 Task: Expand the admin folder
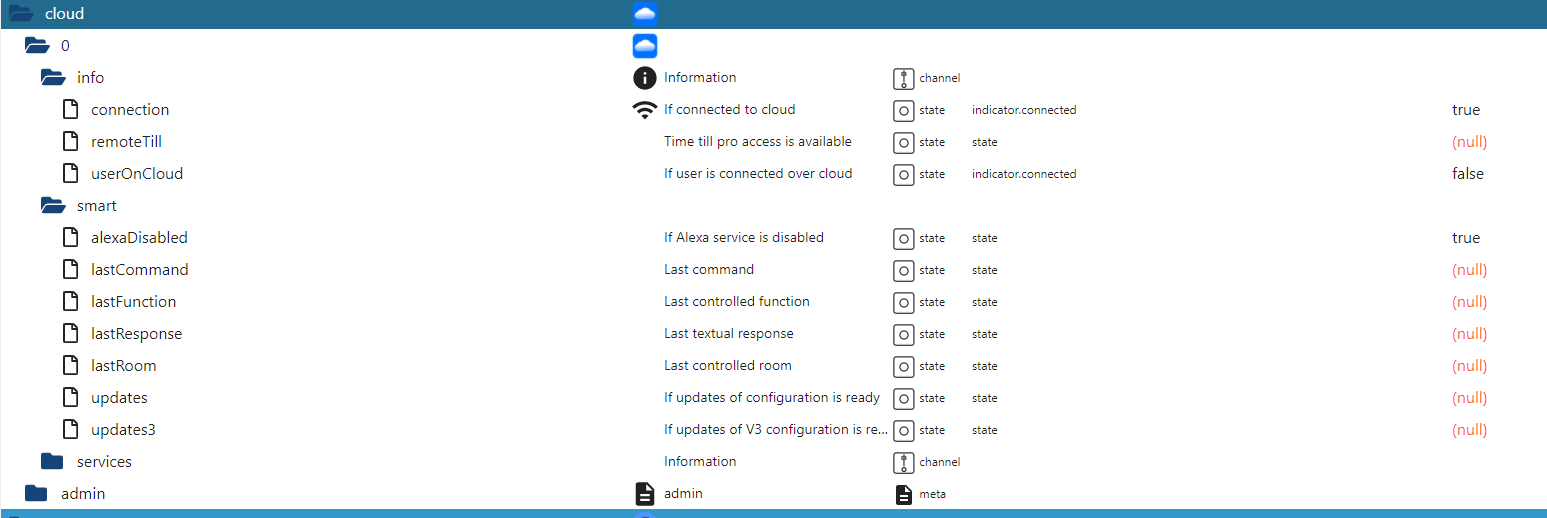36,494
